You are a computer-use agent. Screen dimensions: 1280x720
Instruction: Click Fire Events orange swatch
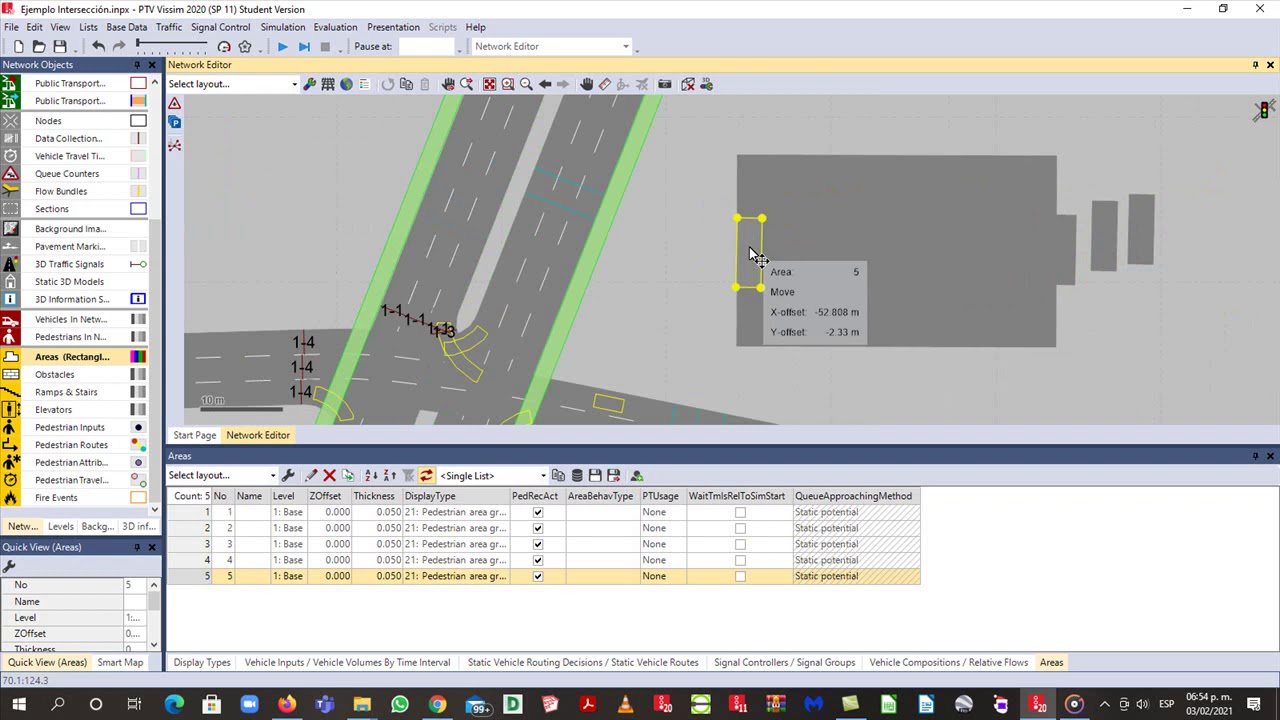click(x=138, y=498)
